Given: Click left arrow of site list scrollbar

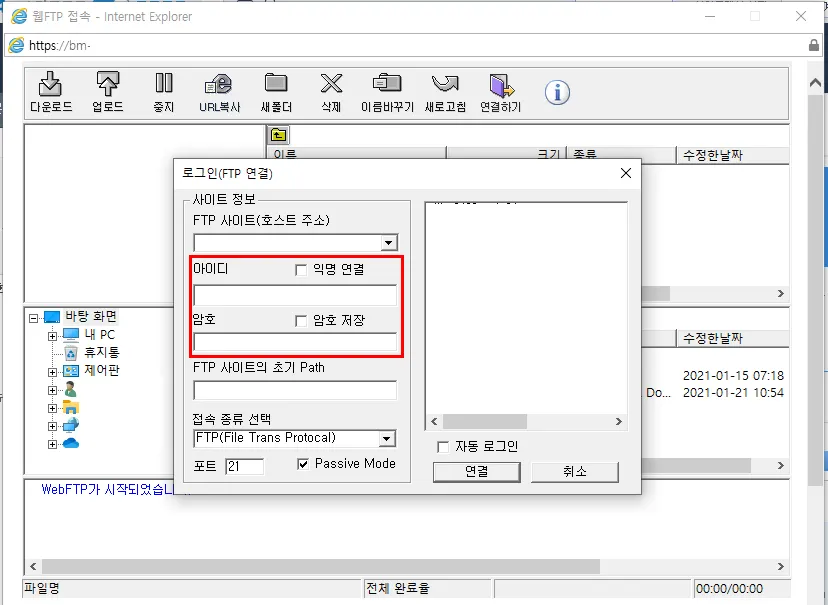Looking at the screenshot, I should [434, 422].
